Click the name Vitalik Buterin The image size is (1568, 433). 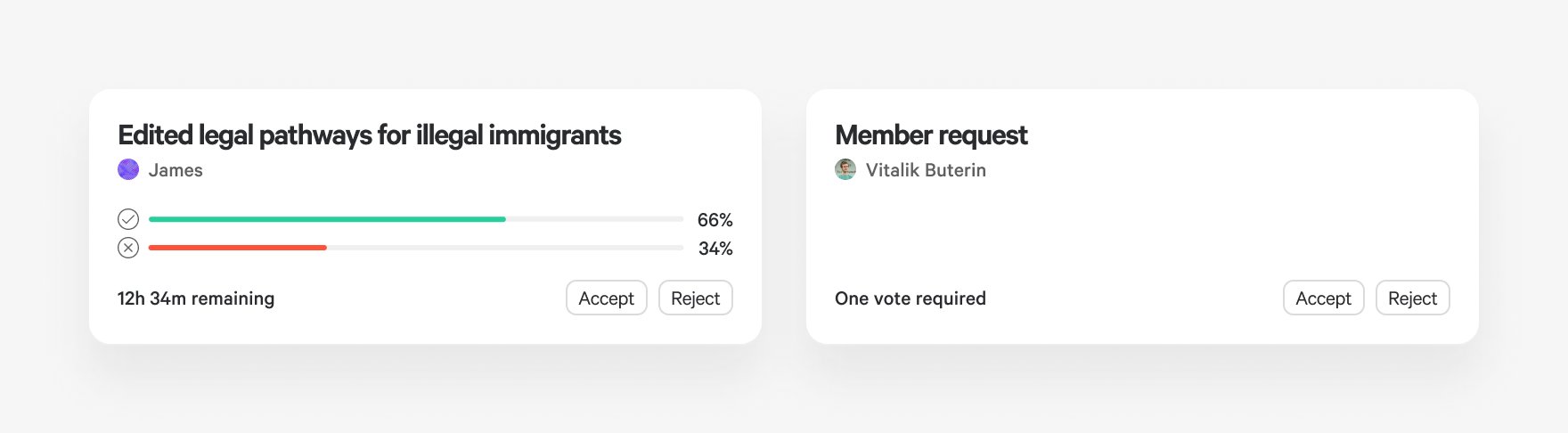coord(926,170)
